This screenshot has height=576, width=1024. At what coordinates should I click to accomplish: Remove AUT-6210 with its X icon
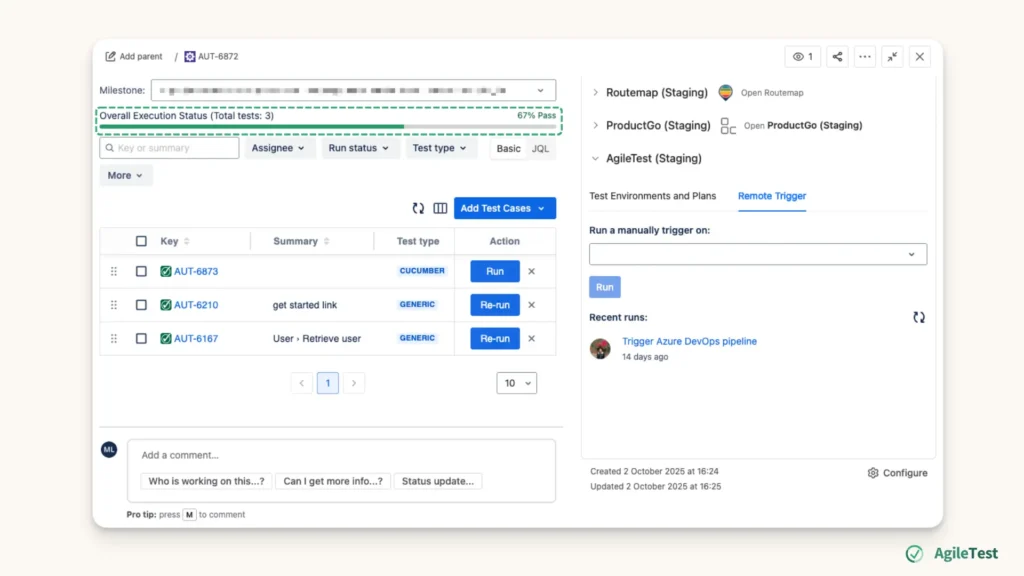pyautogui.click(x=532, y=305)
